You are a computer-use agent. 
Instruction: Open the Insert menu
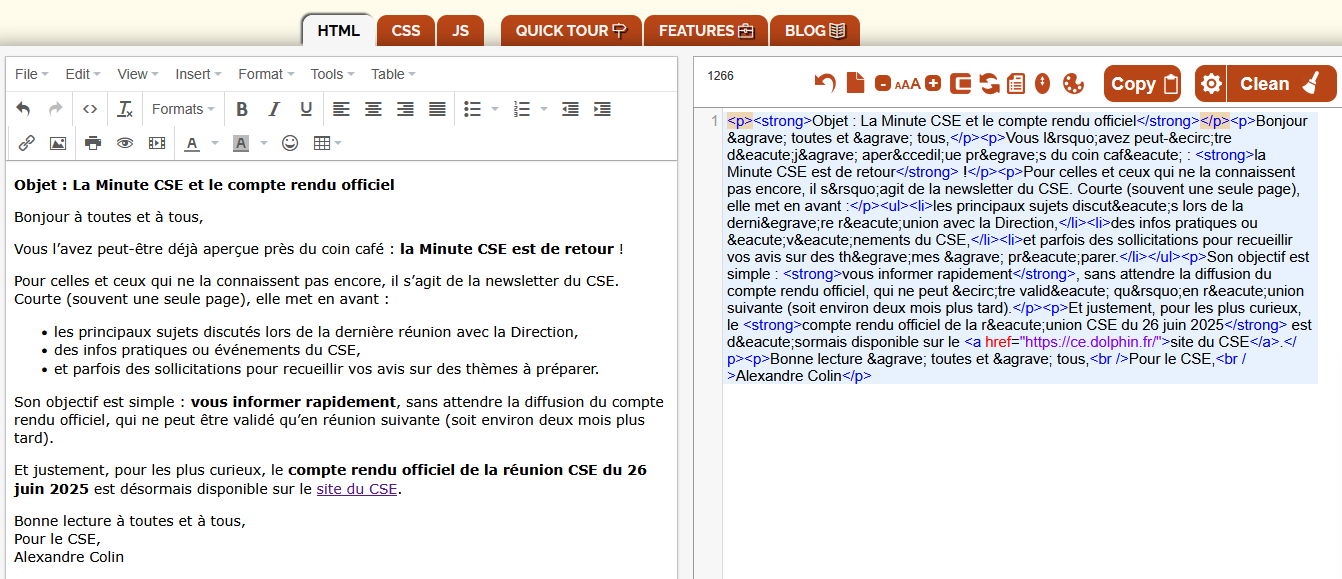tap(198, 74)
